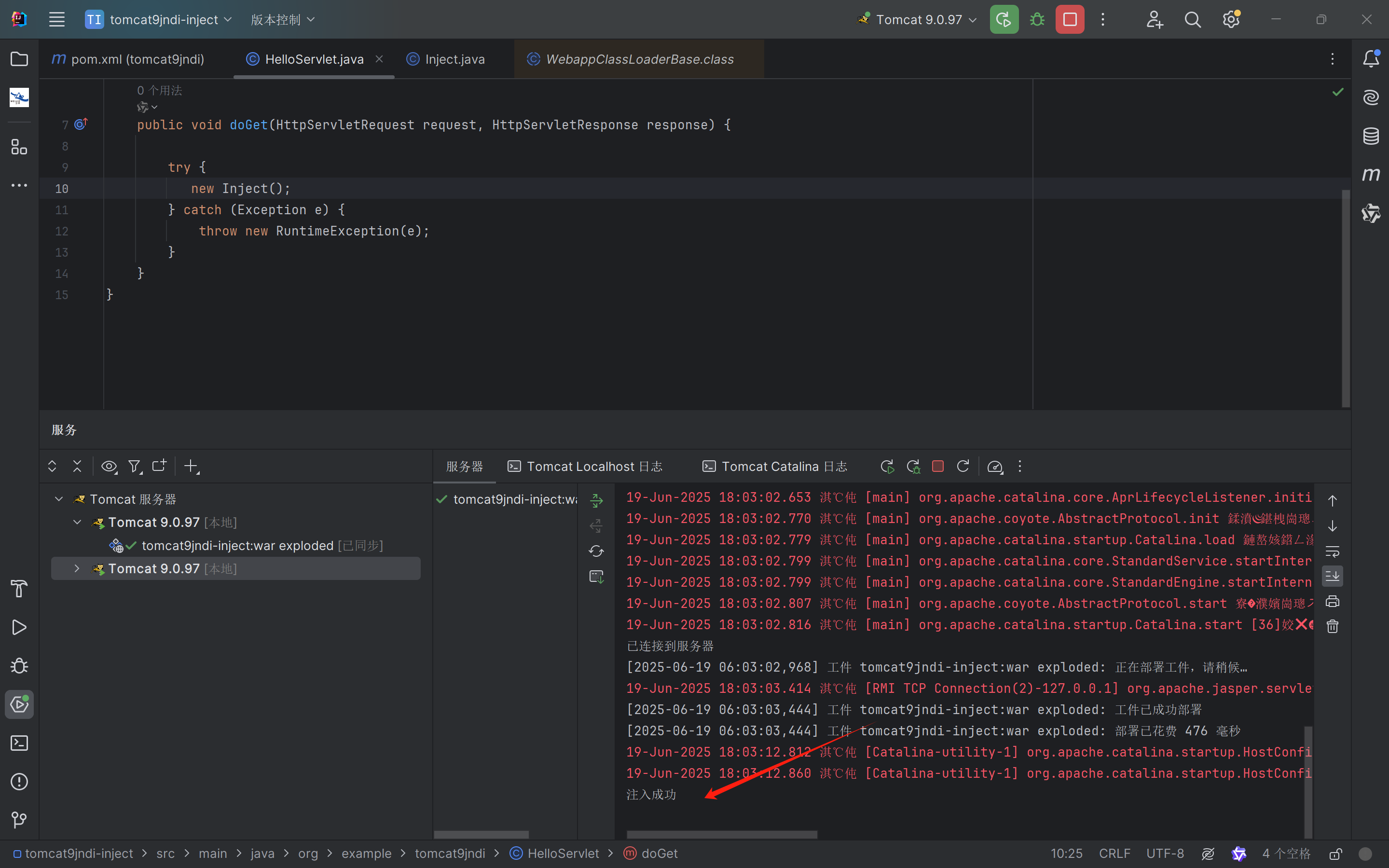Open the Database tool window
1389x868 pixels.
1371,136
